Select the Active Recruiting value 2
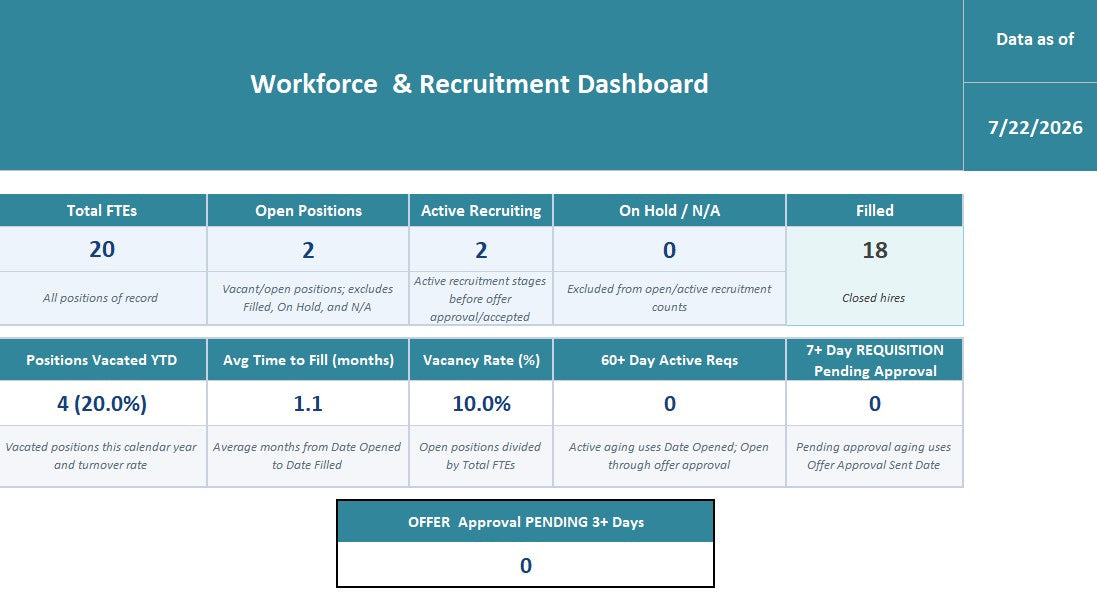The image size is (1097, 596). point(481,250)
